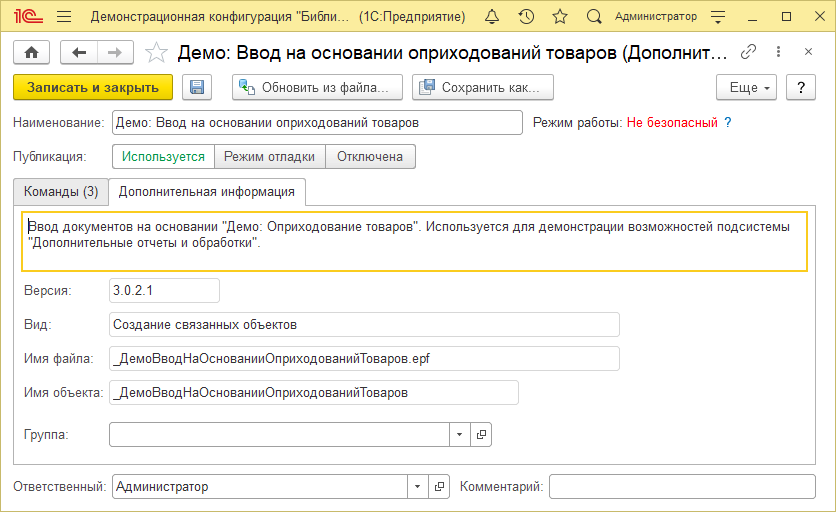Click into the Комментарий field

(x=683, y=487)
